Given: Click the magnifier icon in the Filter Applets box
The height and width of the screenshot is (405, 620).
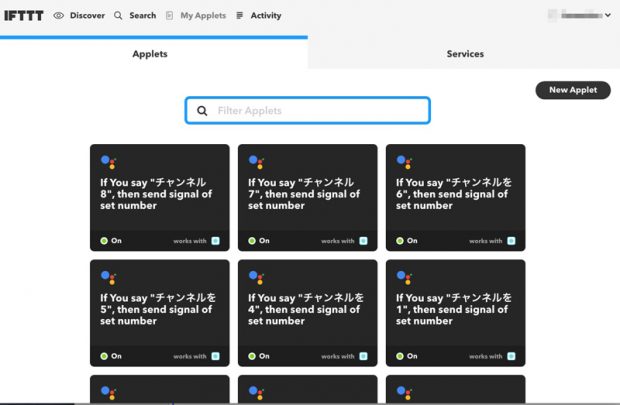Looking at the screenshot, I should pos(202,111).
